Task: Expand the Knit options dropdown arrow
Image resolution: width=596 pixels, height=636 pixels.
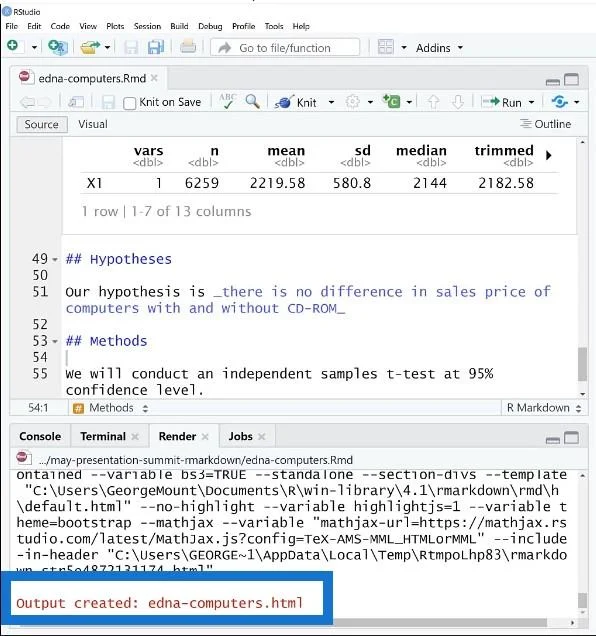Action: click(x=331, y=102)
